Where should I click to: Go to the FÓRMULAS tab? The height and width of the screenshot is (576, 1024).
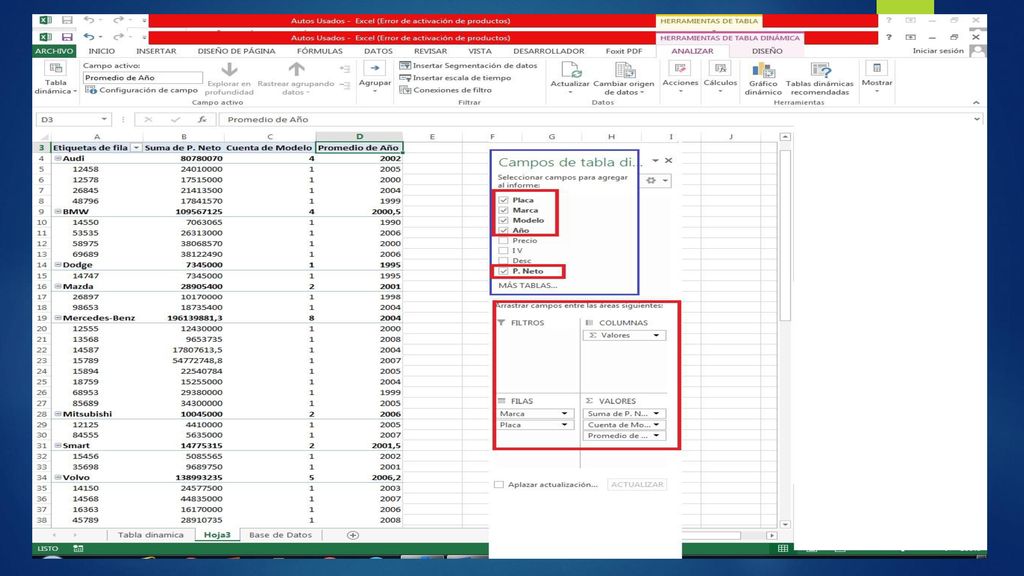coord(319,51)
